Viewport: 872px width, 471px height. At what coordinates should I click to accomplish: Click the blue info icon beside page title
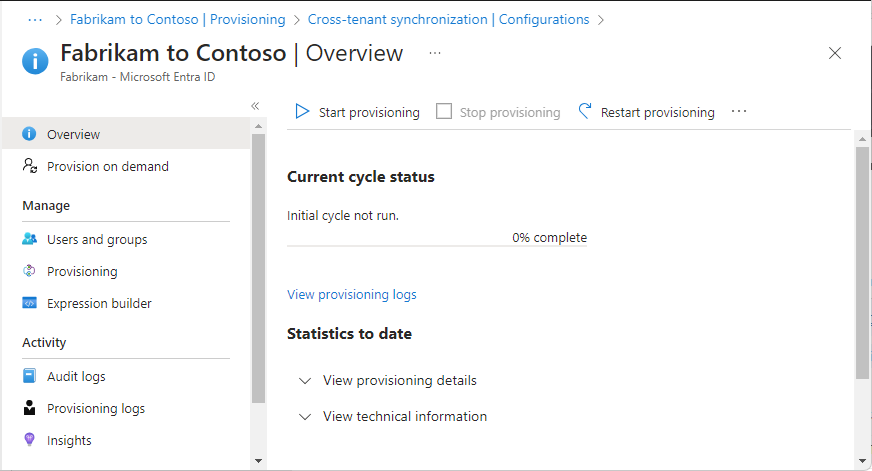click(35, 61)
